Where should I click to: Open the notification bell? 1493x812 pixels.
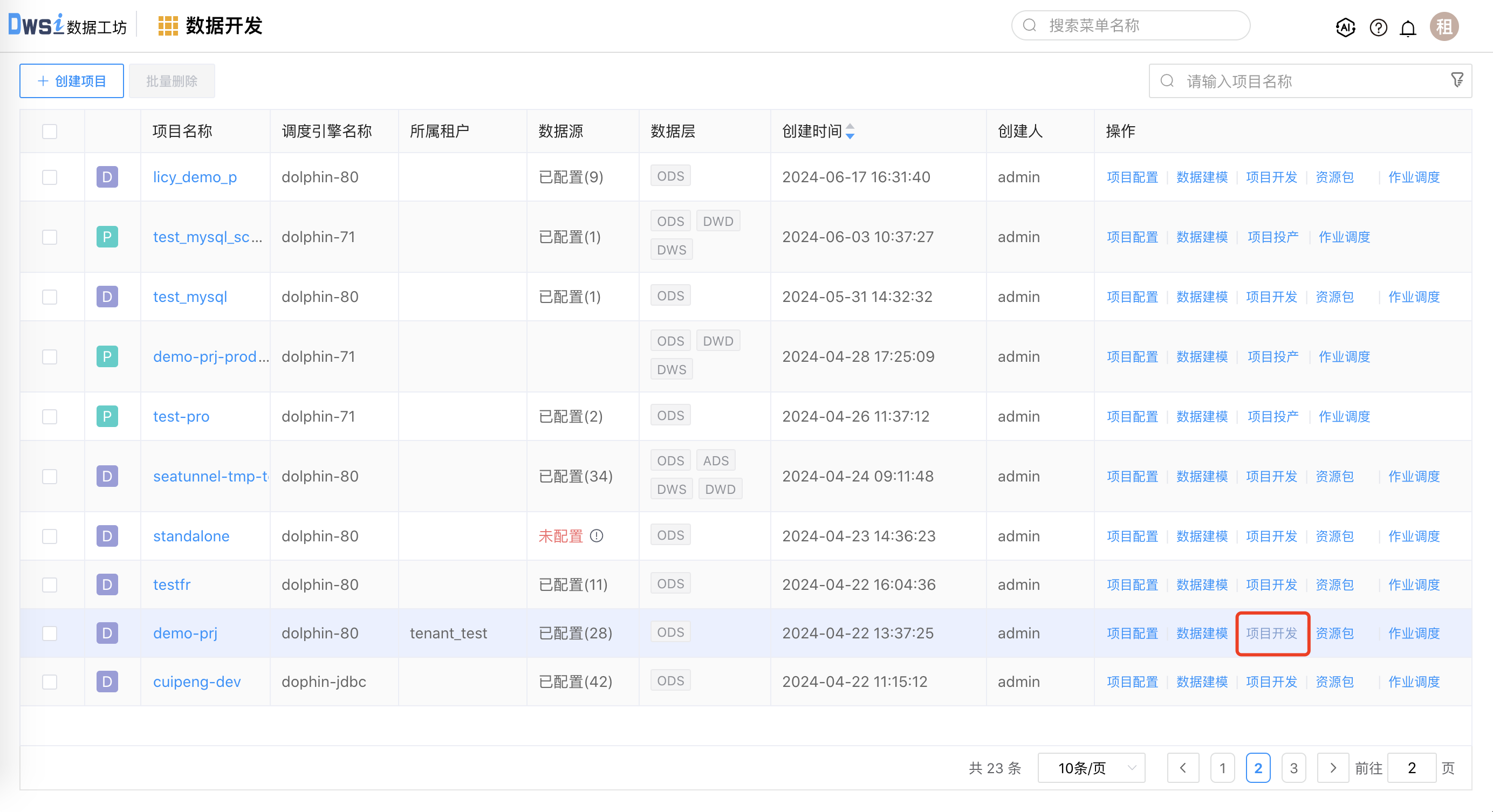1408,26
